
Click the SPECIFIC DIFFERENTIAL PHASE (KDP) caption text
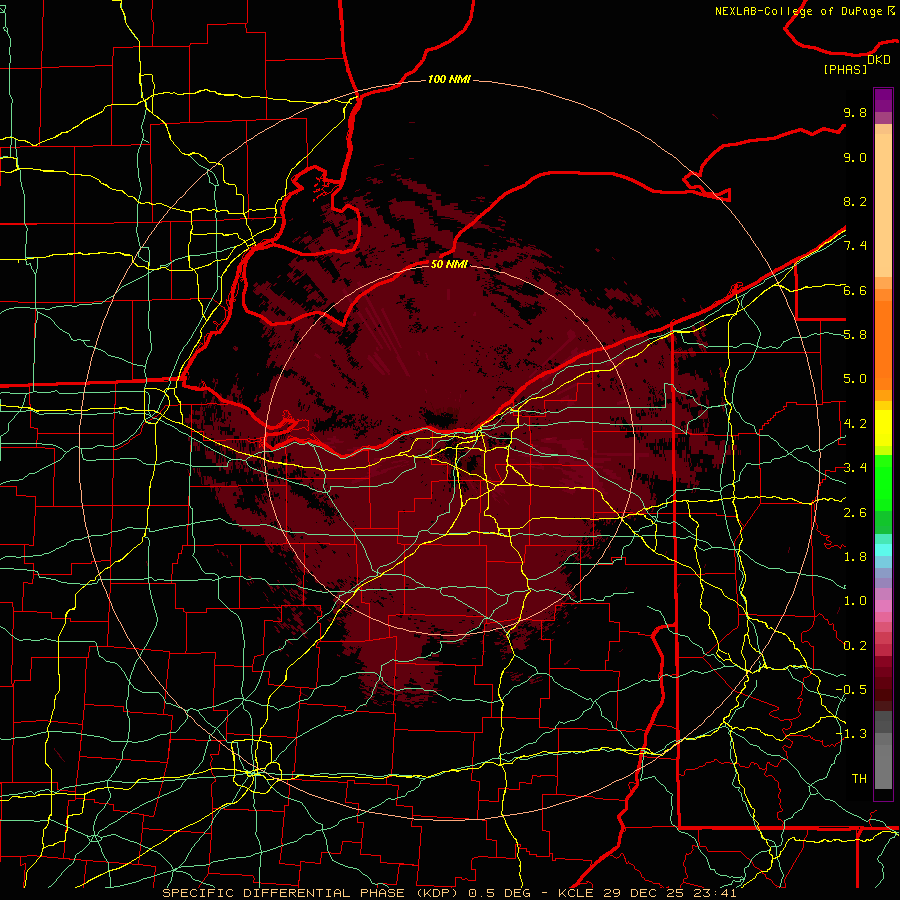310,893
